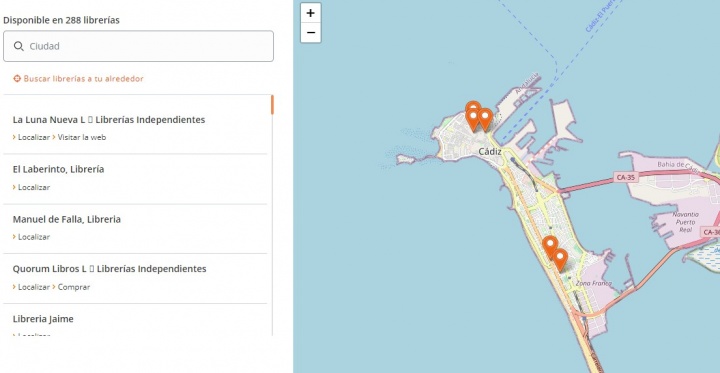Select the lower map pin near Zona Franca
This screenshot has width=720, height=373.
pyautogui.click(x=560, y=260)
